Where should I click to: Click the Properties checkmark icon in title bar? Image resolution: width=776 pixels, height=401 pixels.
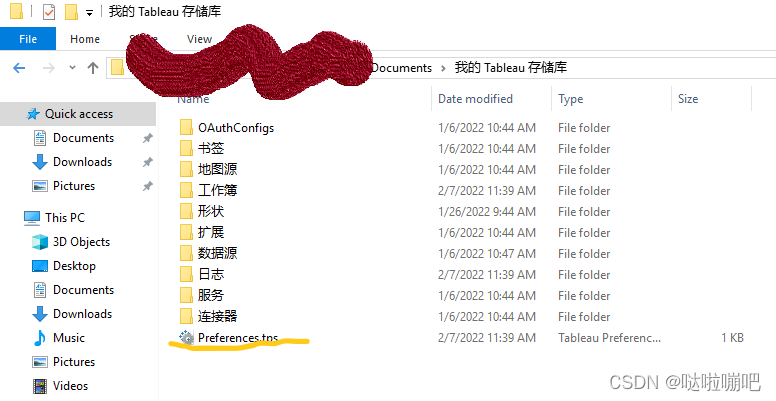coord(48,11)
